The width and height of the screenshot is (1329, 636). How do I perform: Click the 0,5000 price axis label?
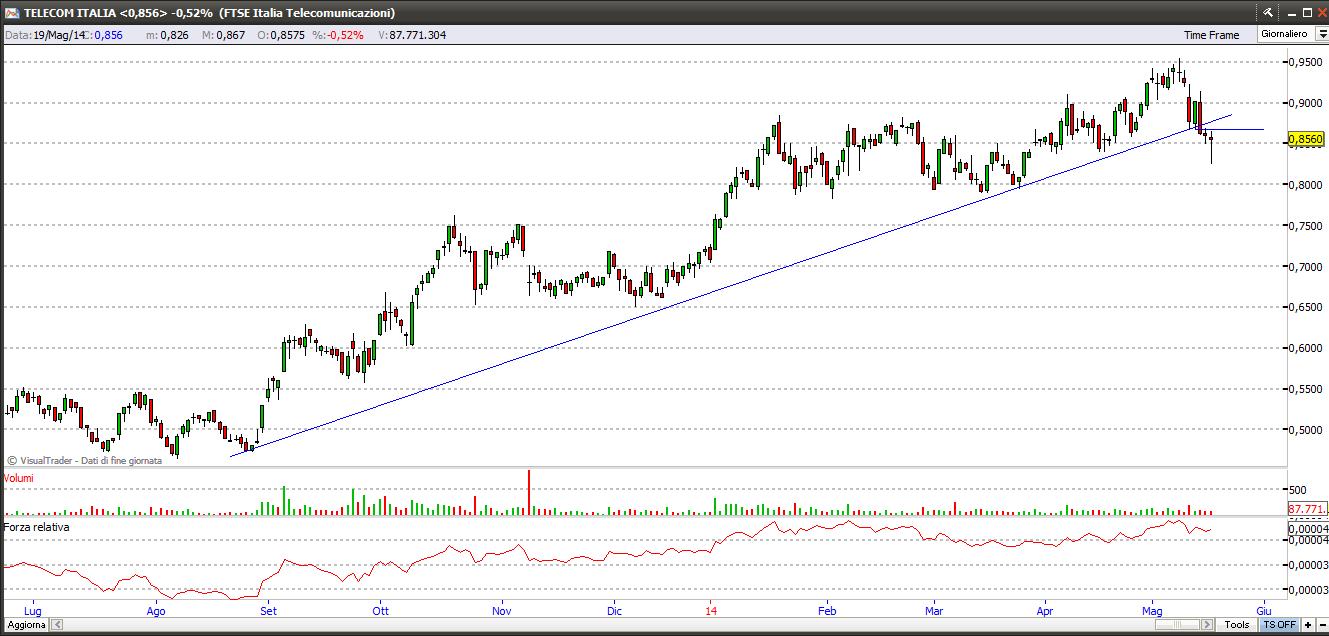point(1307,430)
